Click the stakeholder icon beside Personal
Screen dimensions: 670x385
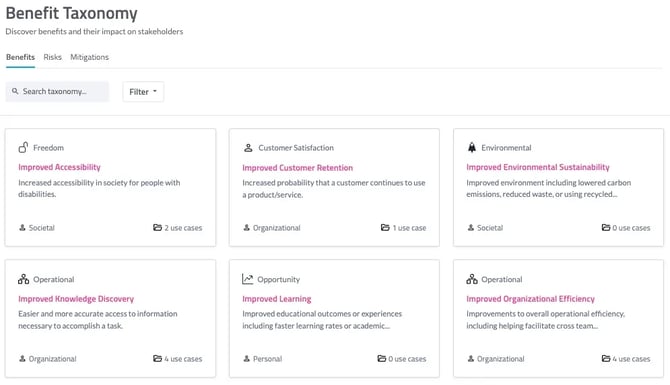click(x=247, y=359)
